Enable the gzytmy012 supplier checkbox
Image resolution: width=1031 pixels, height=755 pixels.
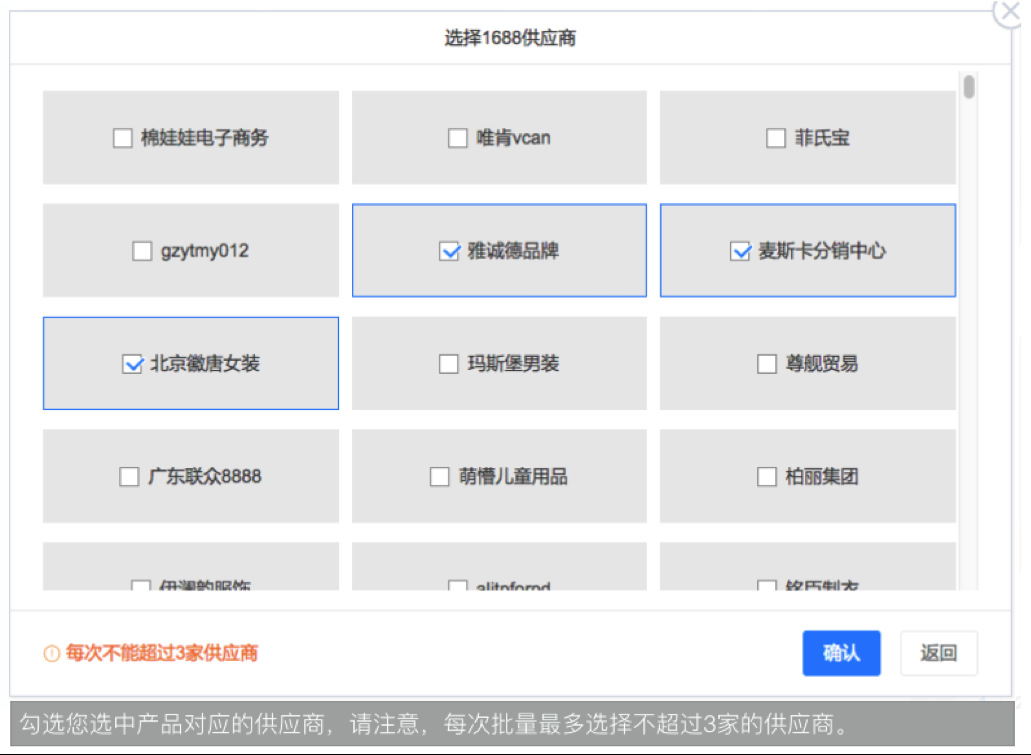pos(141,250)
